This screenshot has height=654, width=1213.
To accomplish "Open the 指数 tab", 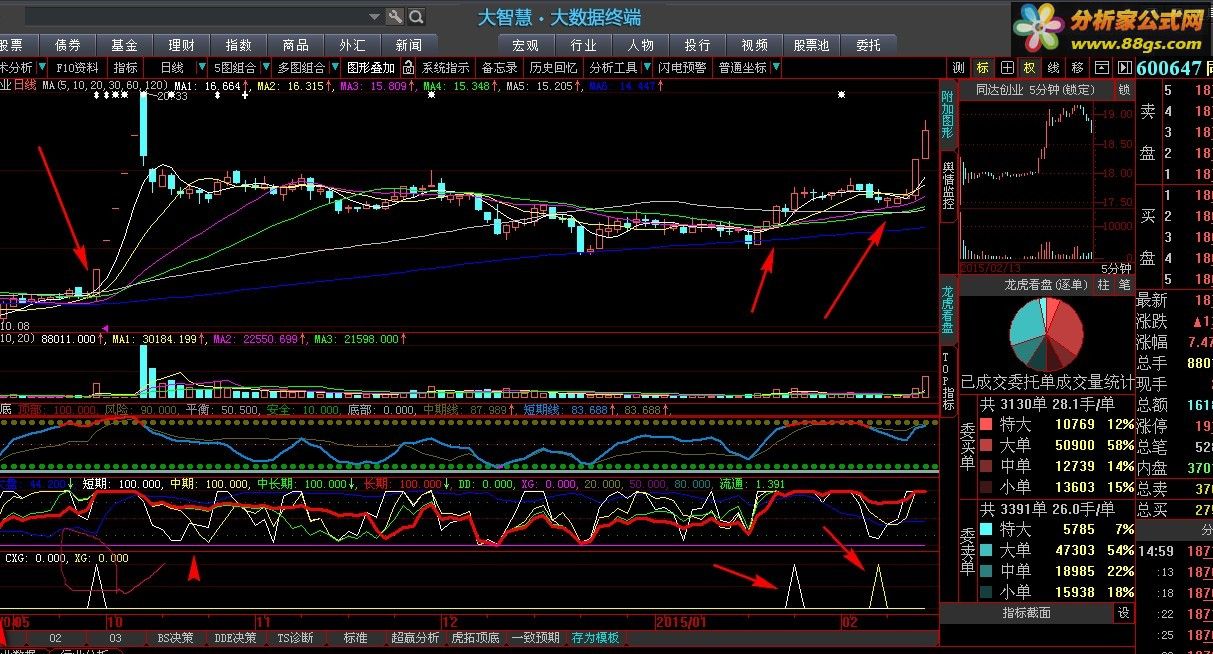I will 239,45.
